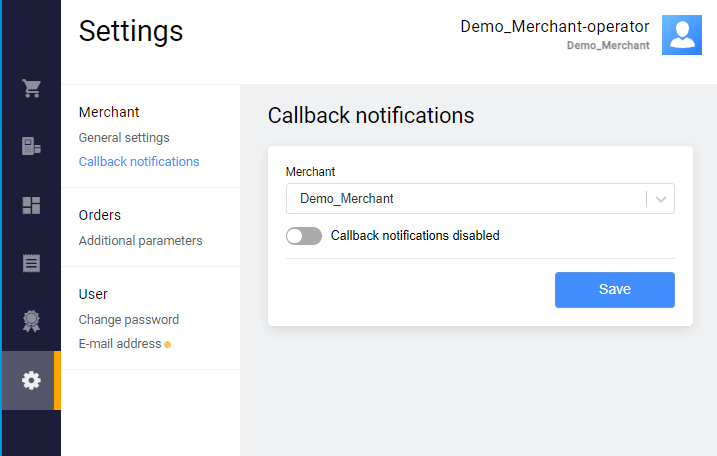This screenshot has width=717, height=456.
Task: Click orange notification dot beside E-mail address
Action: pyautogui.click(x=168, y=344)
